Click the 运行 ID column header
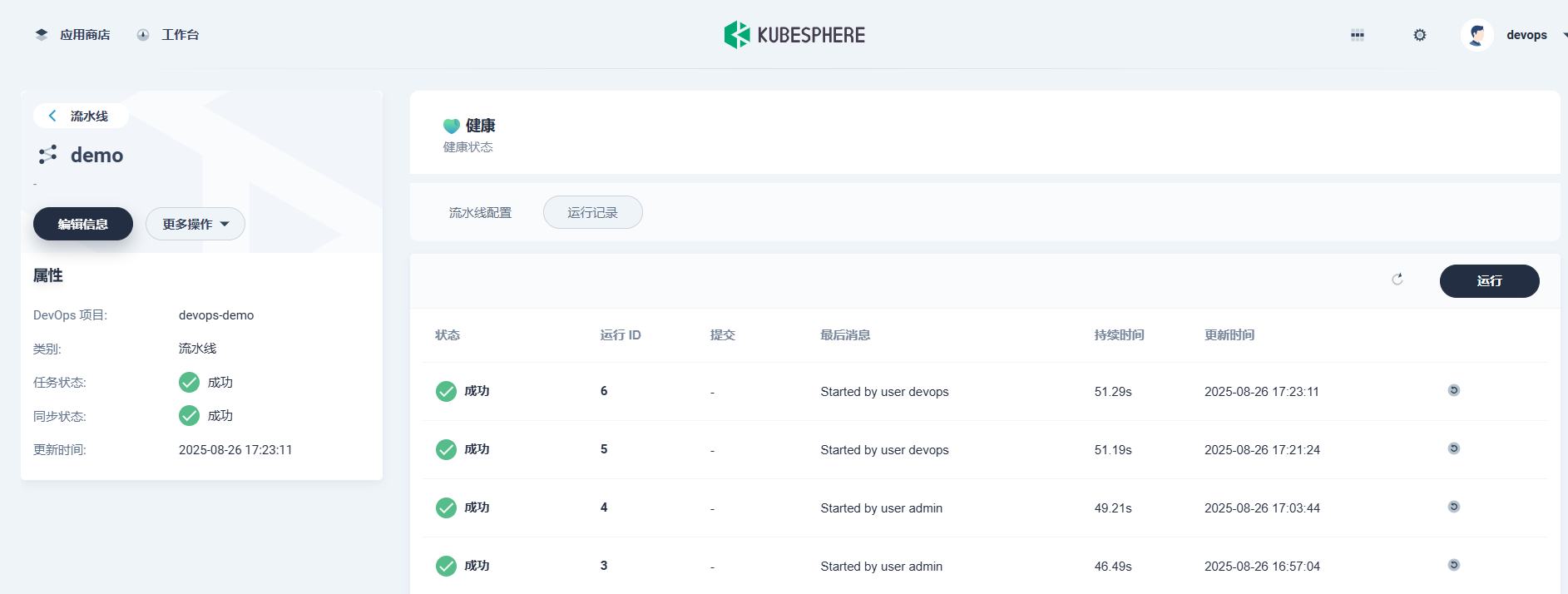1568x594 pixels. (621, 334)
